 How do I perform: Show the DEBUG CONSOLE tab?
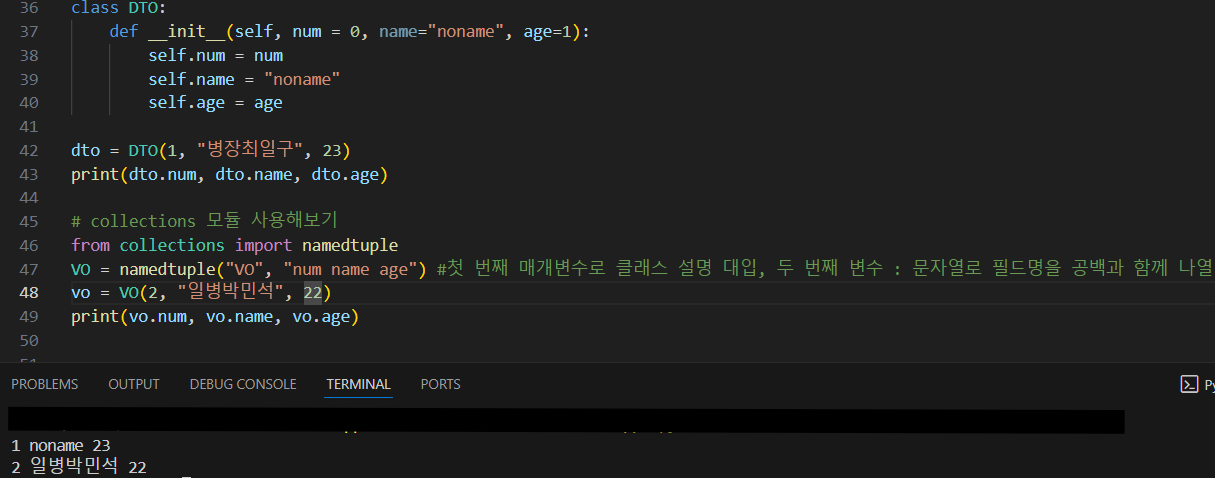[243, 384]
